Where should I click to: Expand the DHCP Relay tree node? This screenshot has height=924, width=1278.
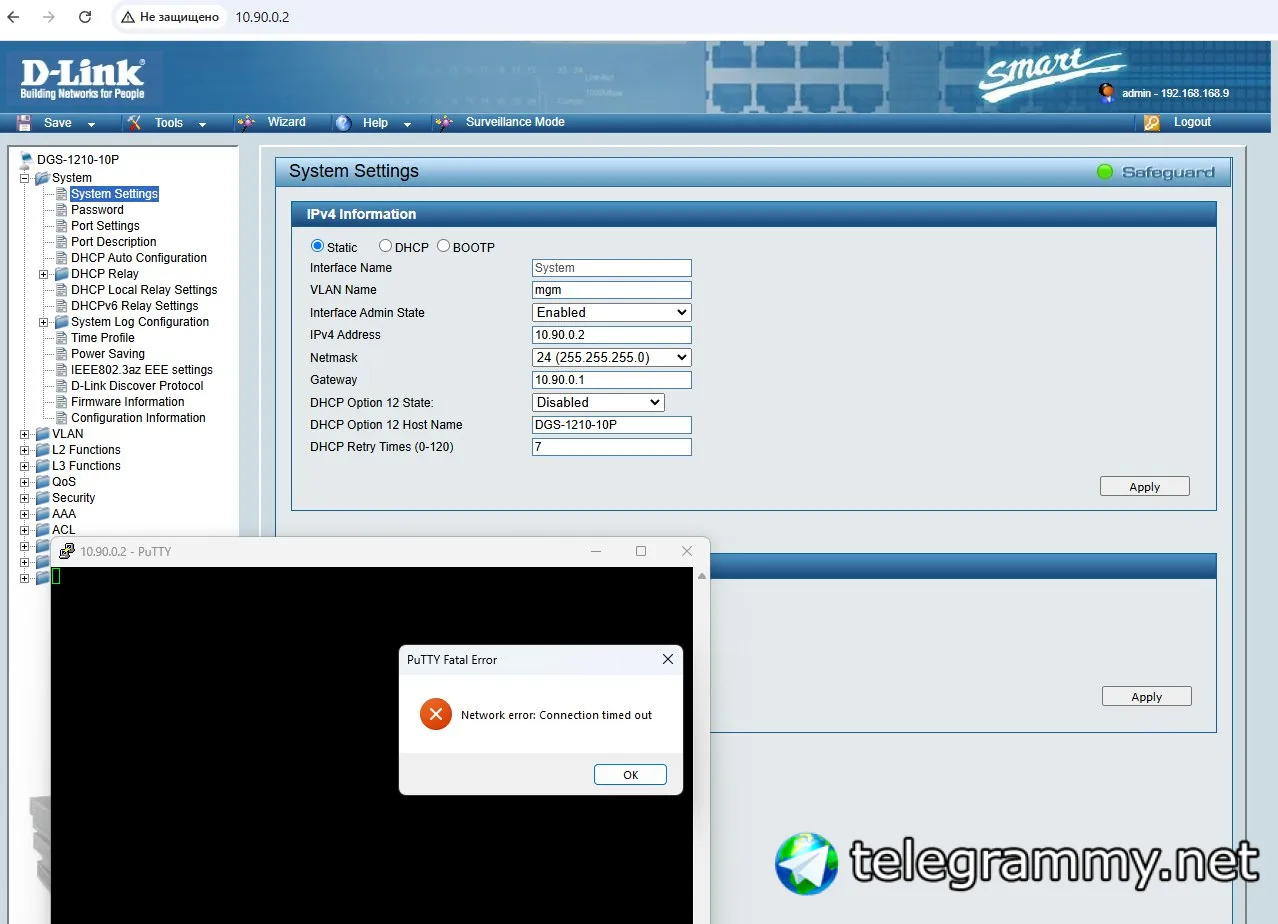click(x=43, y=274)
